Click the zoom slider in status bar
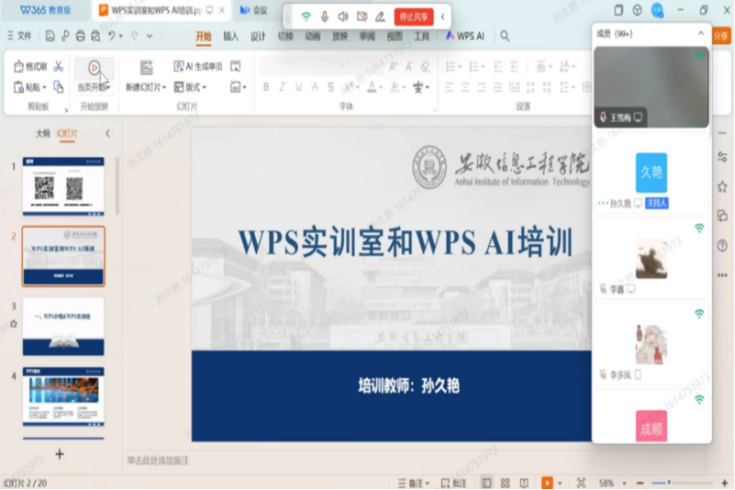The image size is (735, 490). pyautogui.click(x=670, y=482)
